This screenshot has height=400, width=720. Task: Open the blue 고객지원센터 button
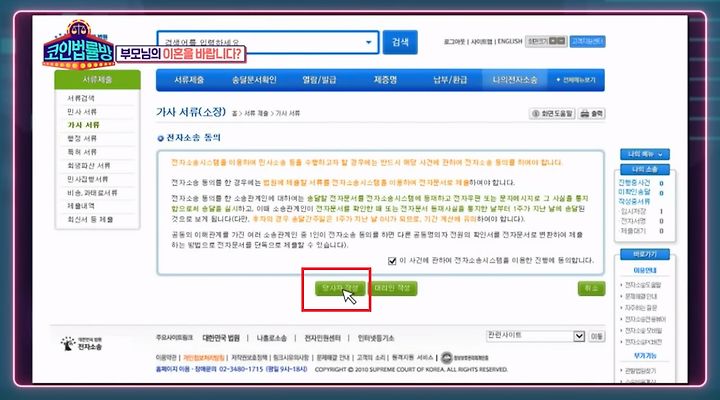pyautogui.click(x=587, y=41)
